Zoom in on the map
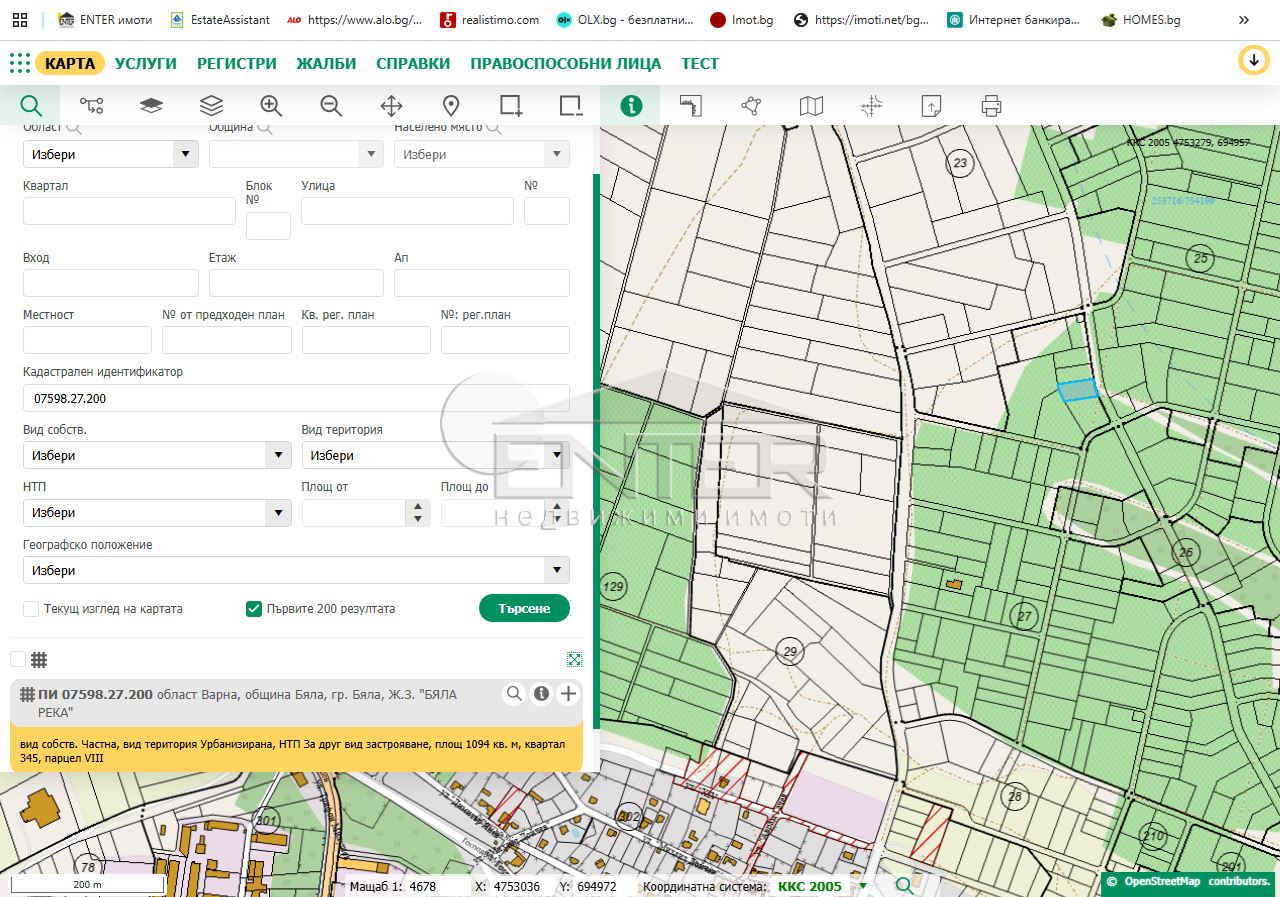The width and height of the screenshot is (1280, 897). (x=271, y=105)
